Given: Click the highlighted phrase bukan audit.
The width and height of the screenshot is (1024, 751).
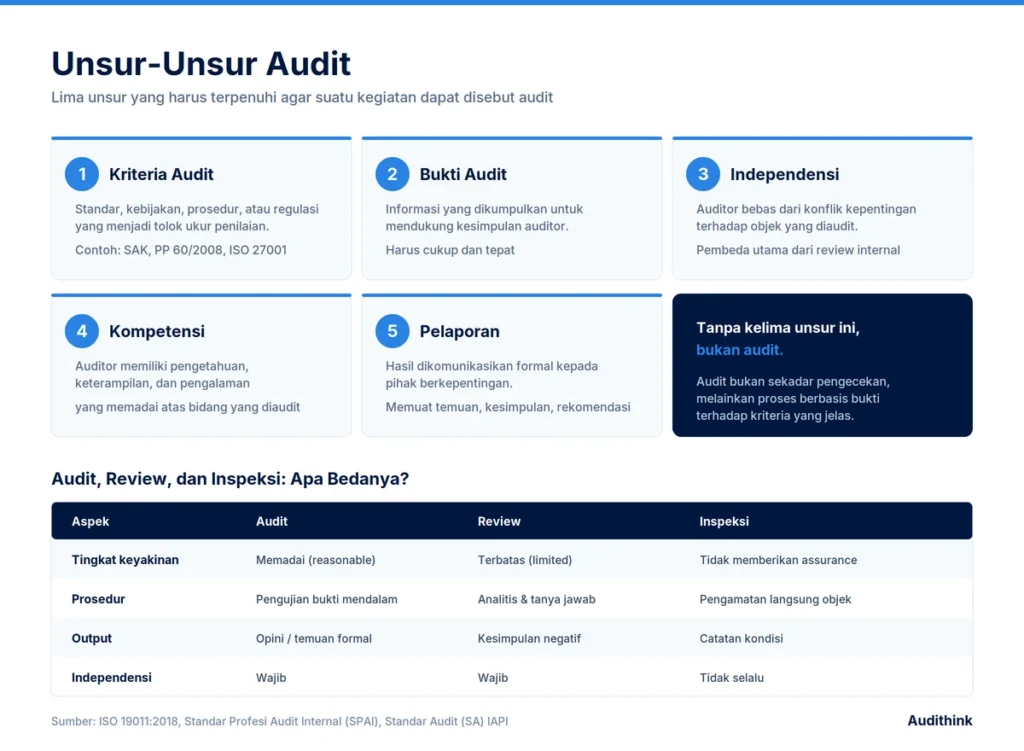Looking at the screenshot, I should [x=739, y=350].
